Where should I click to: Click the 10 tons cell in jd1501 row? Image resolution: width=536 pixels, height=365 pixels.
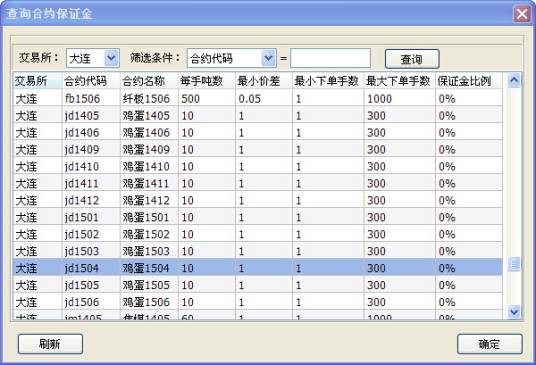point(207,217)
